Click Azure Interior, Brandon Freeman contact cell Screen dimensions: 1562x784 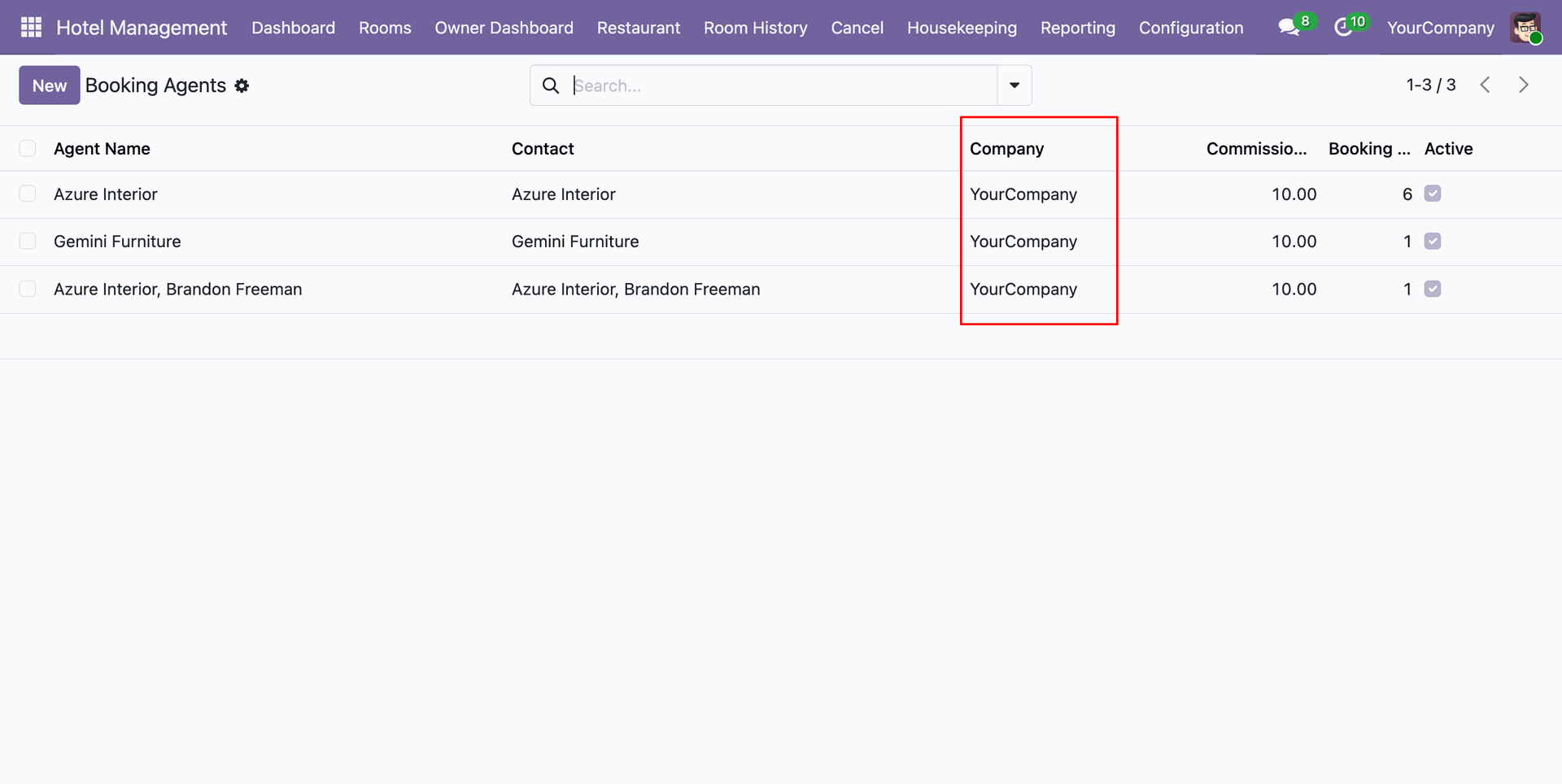(x=635, y=290)
